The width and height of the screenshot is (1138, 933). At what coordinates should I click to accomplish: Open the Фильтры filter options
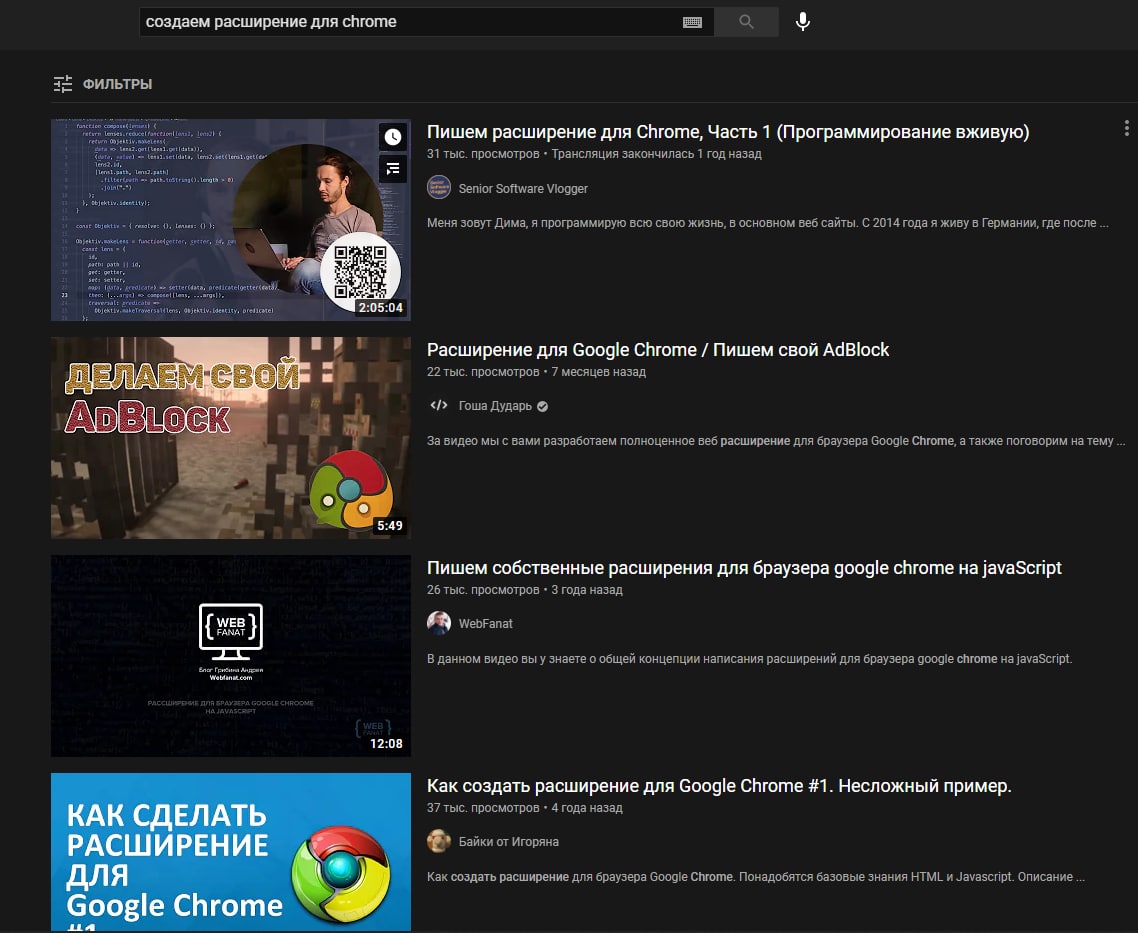point(102,84)
